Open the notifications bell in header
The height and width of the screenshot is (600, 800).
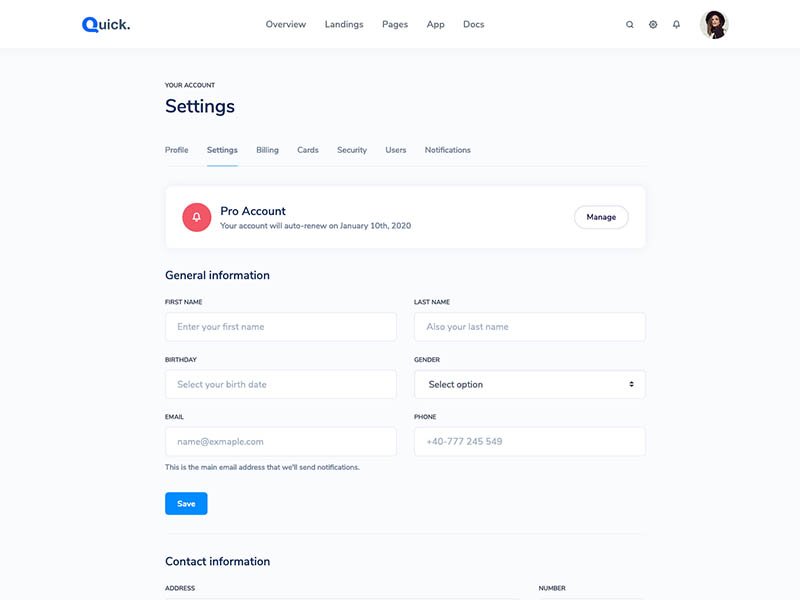pyautogui.click(x=676, y=25)
